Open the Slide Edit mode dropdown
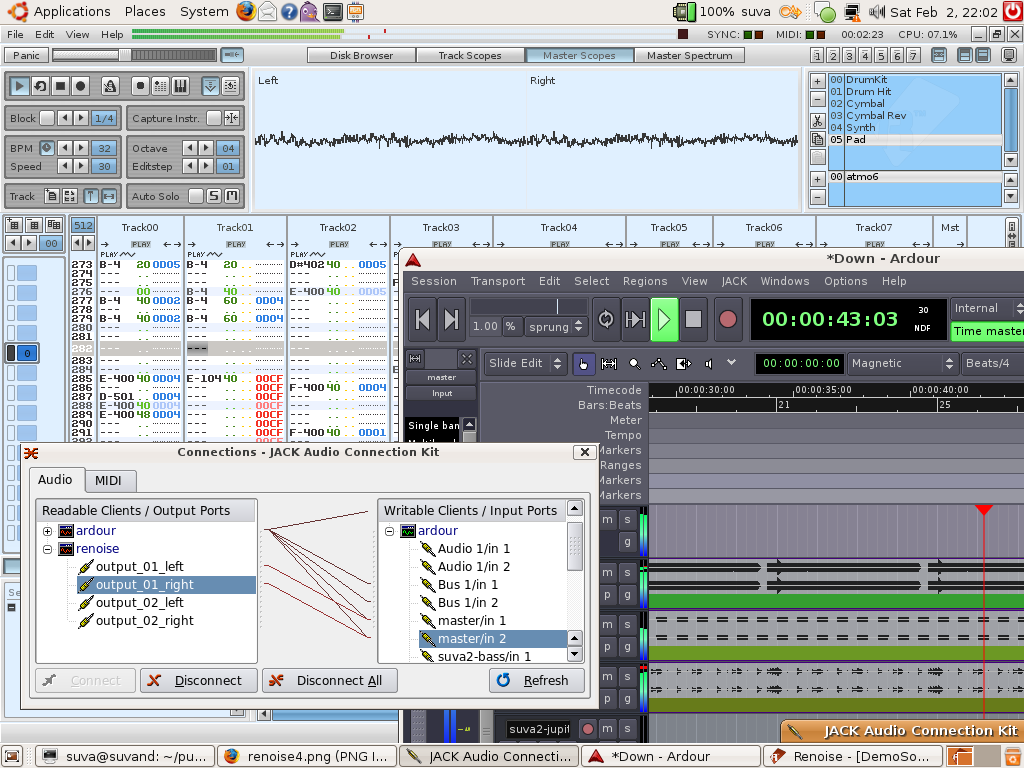This screenshot has width=1024, height=768. [525, 364]
